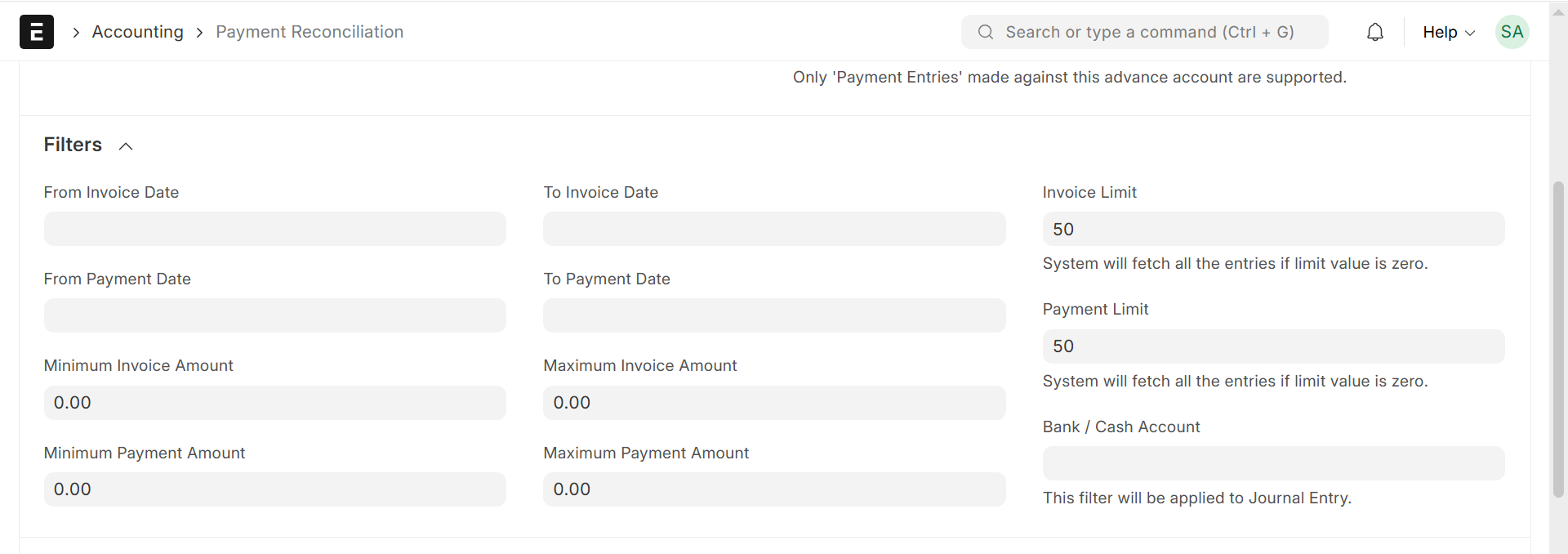Open the To Invoice Date picker
The height and width of the screenshot is (554, 1568).
(773, 229)
